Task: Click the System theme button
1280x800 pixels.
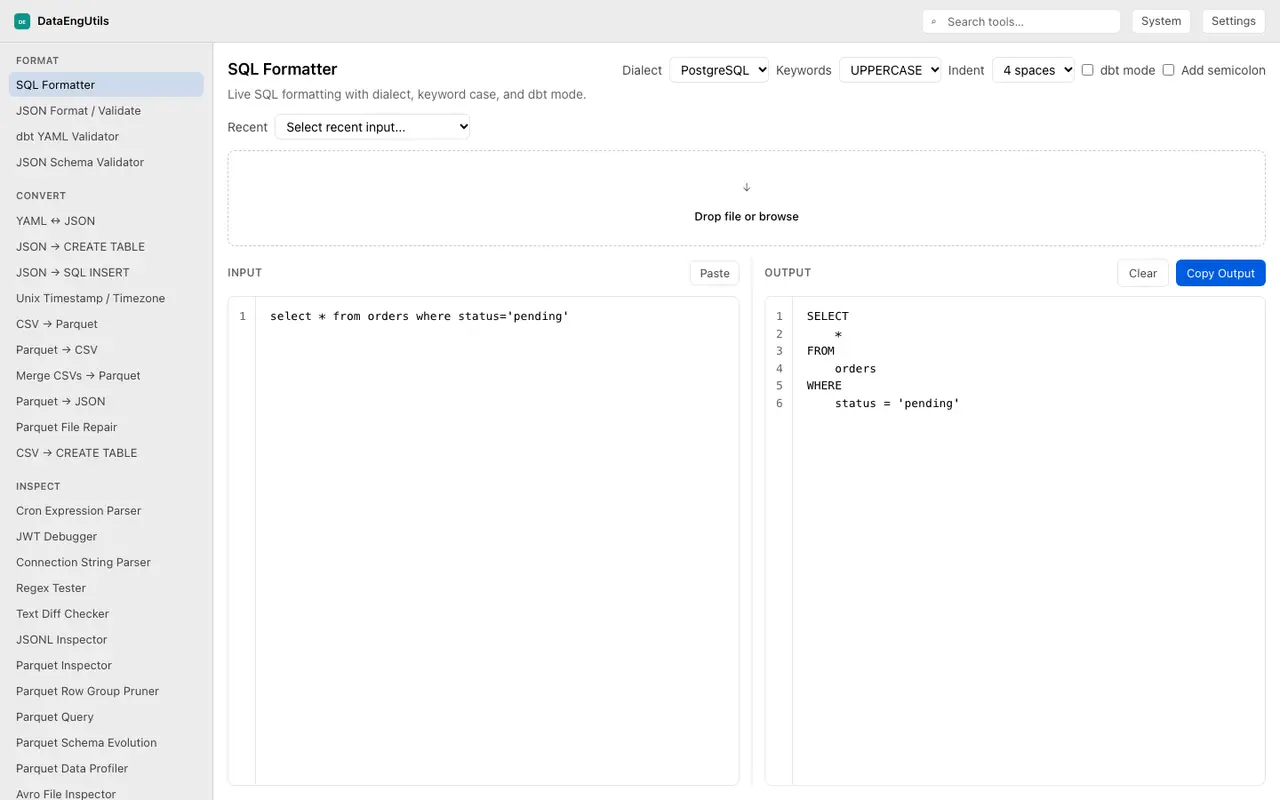Action: tap(1161, 21)
